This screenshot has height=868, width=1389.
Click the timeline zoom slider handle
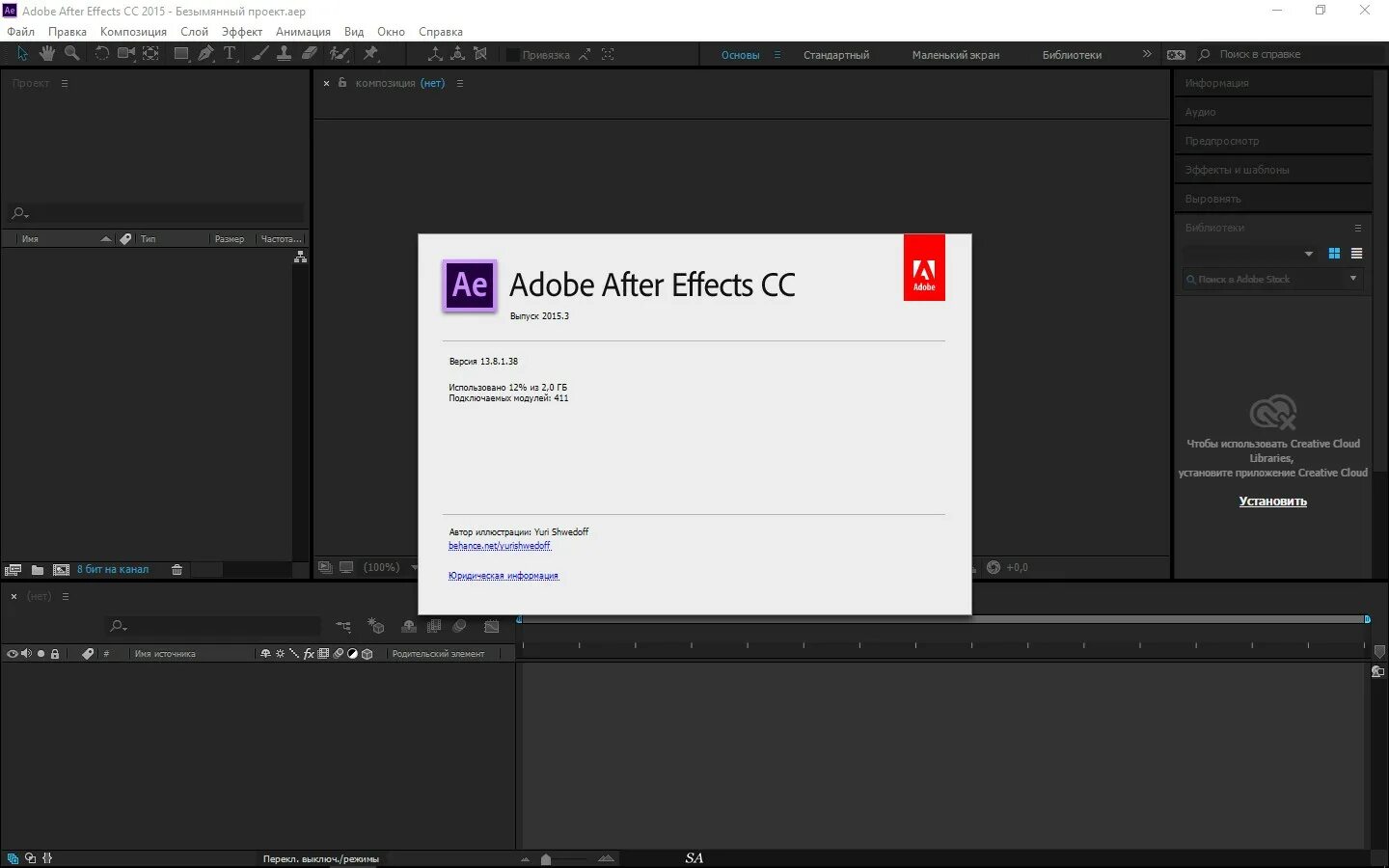(x=546, y=859)
